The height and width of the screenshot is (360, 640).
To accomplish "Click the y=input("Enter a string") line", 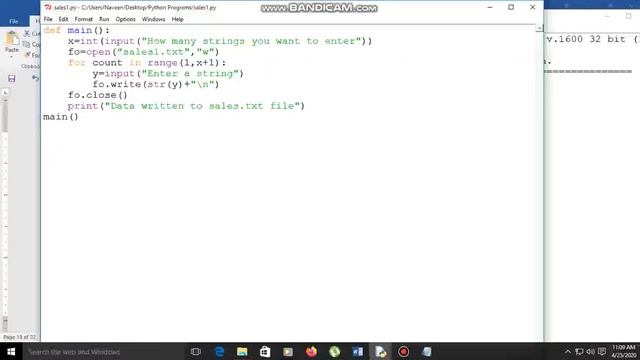I will point(168,73).
